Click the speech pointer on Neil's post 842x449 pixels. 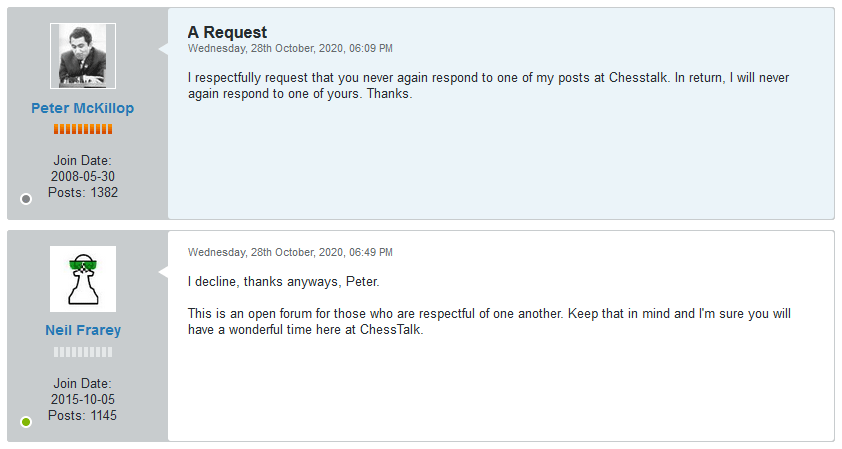pyautogui.click(x=163, y=272)
